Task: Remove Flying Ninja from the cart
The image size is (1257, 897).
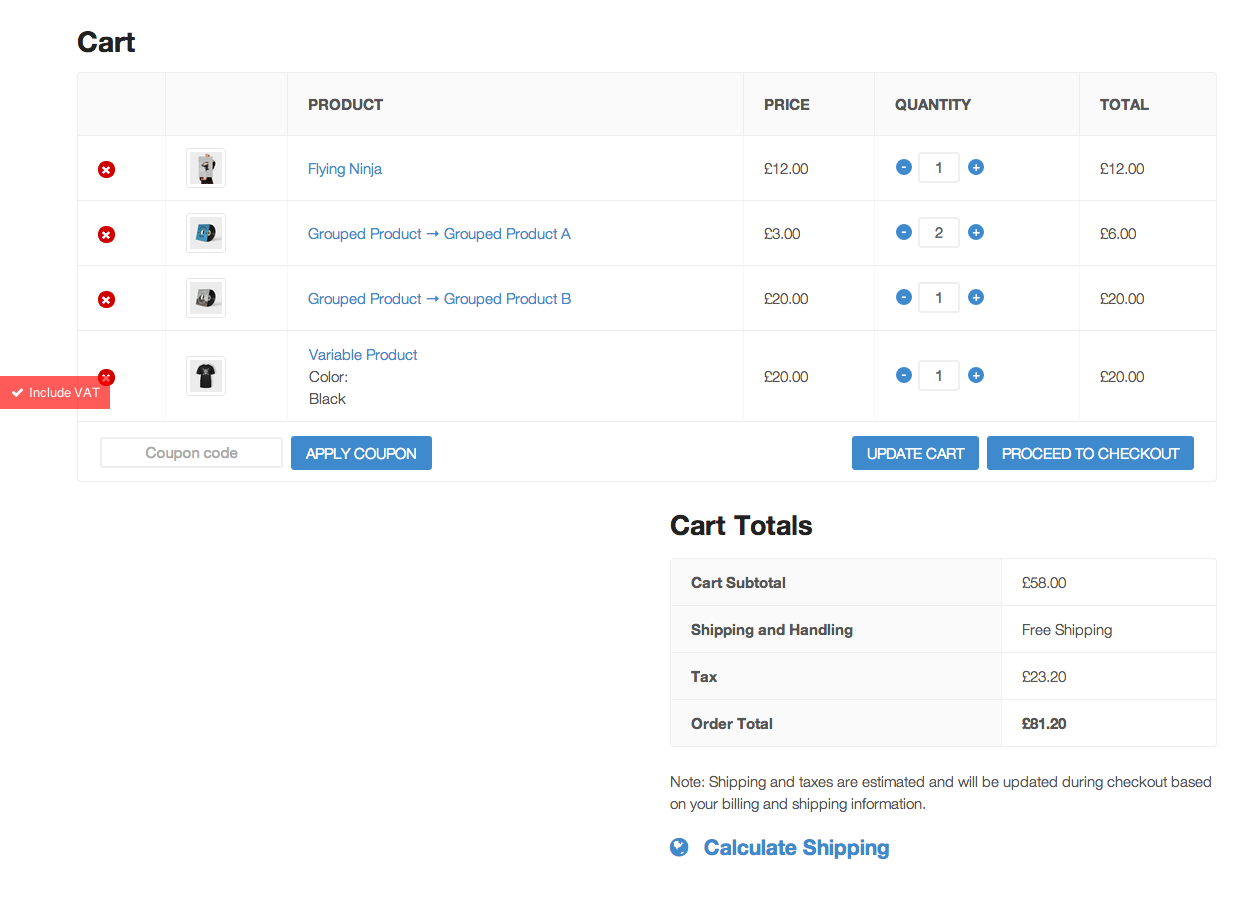Action: click(x=106, y=170)
